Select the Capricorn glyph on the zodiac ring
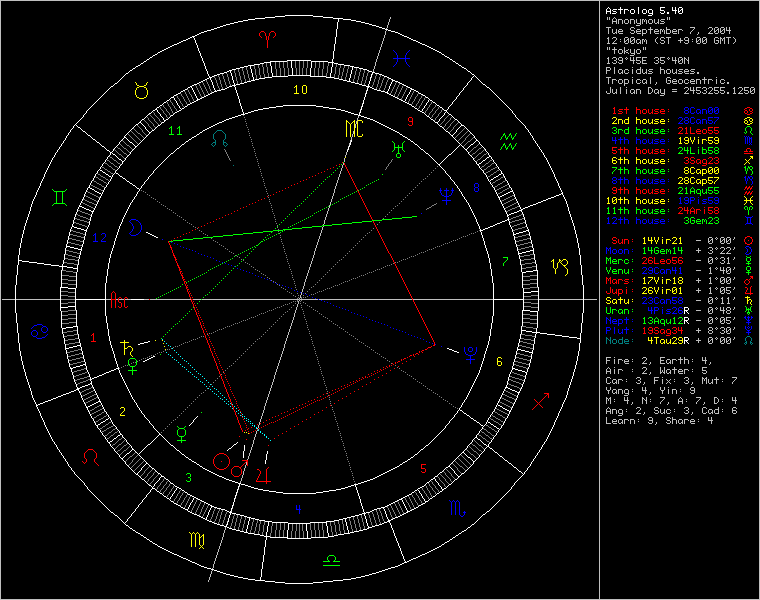 559,267
